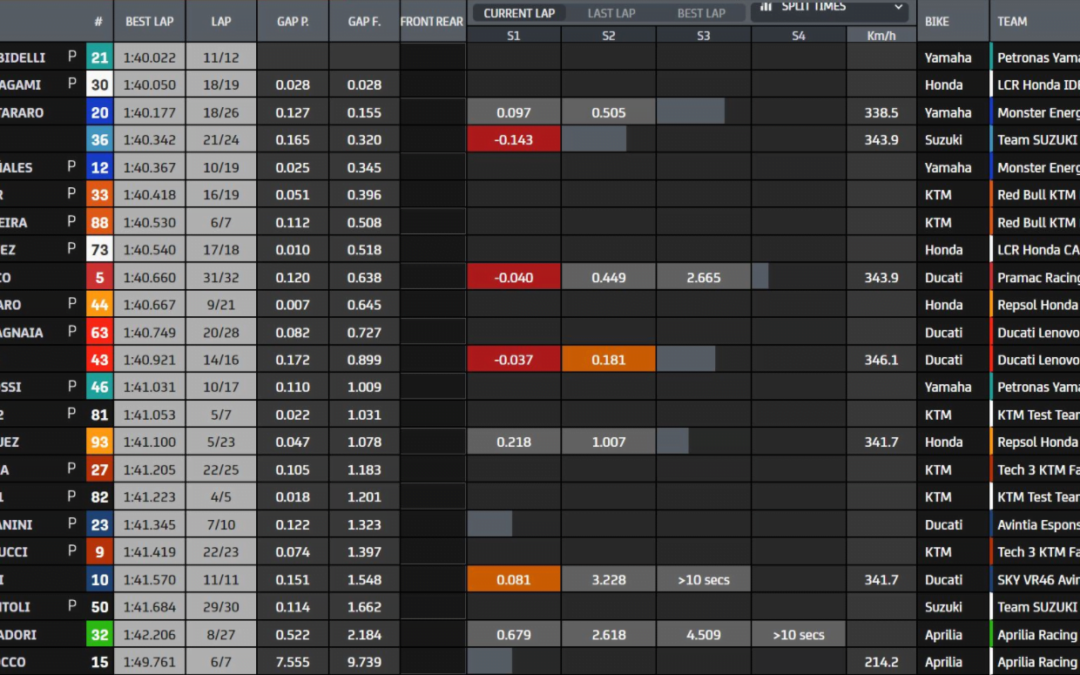
Task: Click the 2.665 S3 split
Action: (703, 277)
